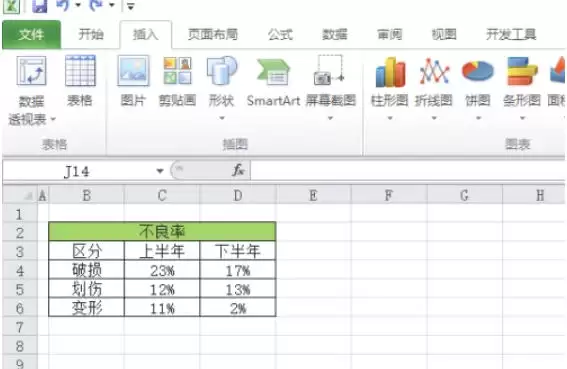Choose the Column chart (柱形图) icon

click(390, 72)
